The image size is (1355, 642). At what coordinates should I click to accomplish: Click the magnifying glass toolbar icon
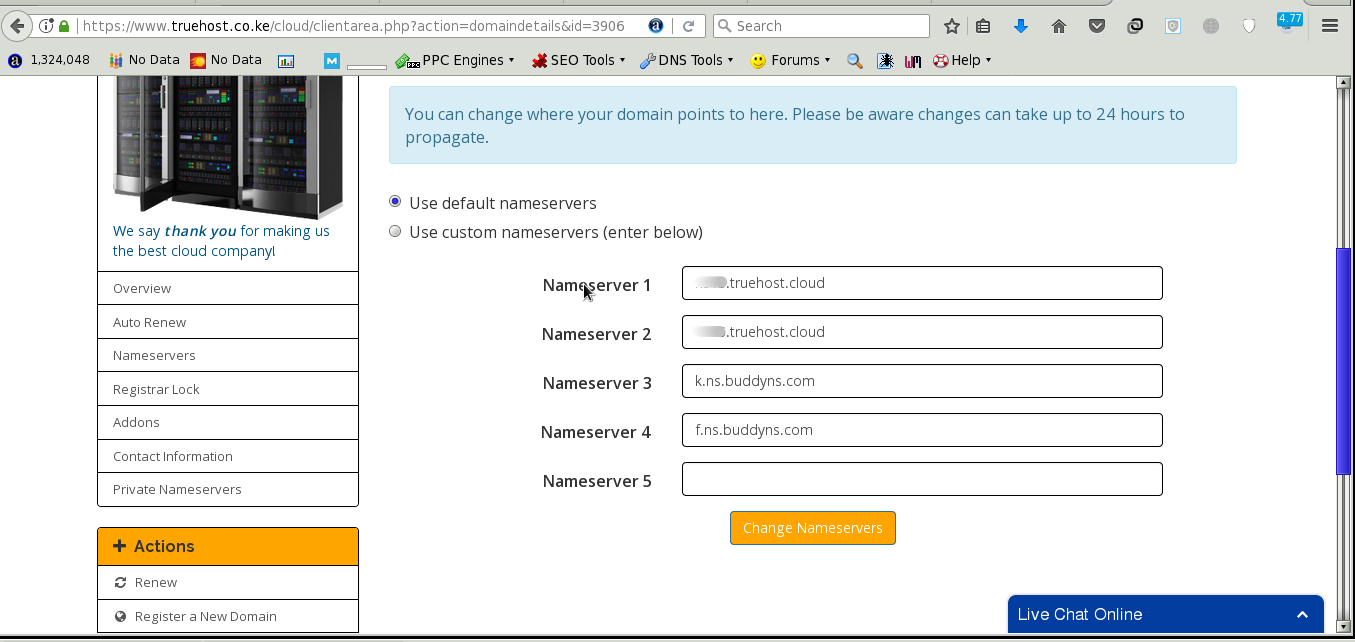854,61
